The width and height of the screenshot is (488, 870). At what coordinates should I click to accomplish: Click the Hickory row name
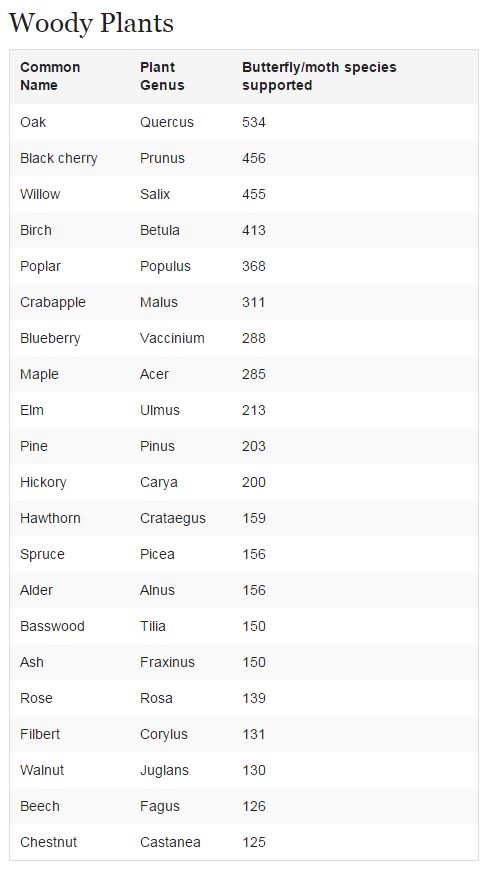(x=43, y=482)
